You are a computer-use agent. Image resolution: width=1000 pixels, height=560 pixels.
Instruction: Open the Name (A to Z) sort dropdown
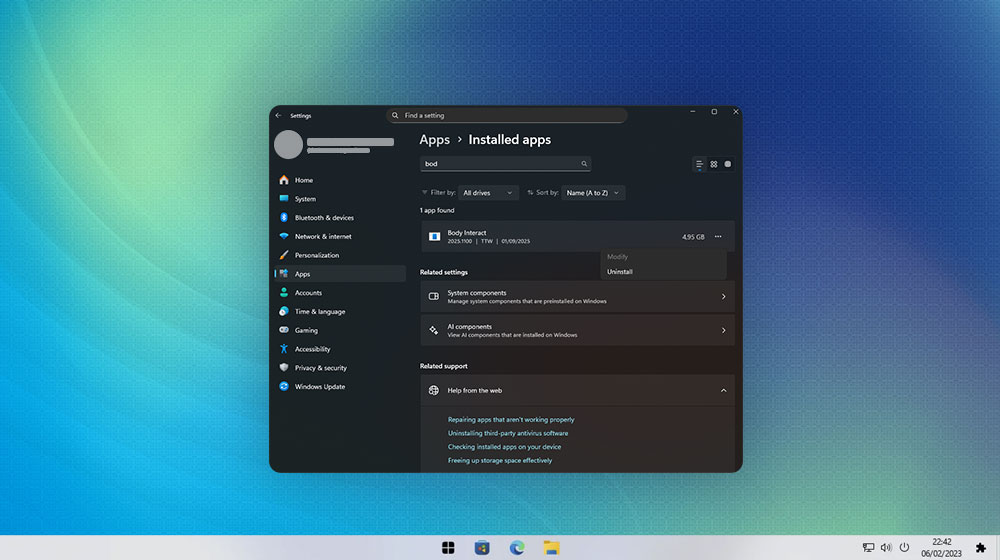[x=593, y=193]
